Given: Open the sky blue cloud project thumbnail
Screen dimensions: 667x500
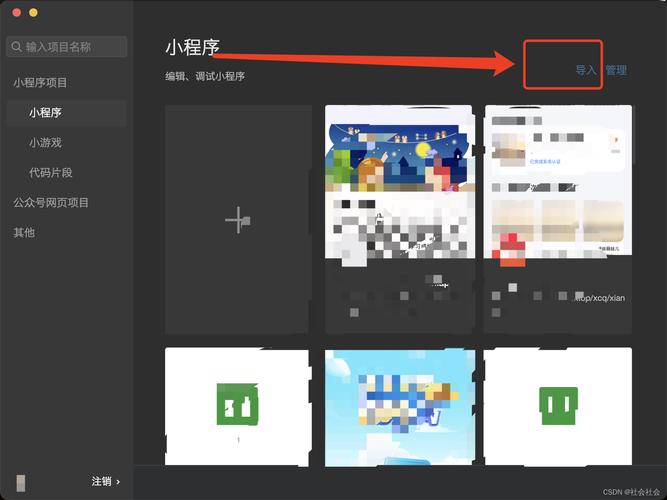Looking at the screenshot, I should 400,408.
